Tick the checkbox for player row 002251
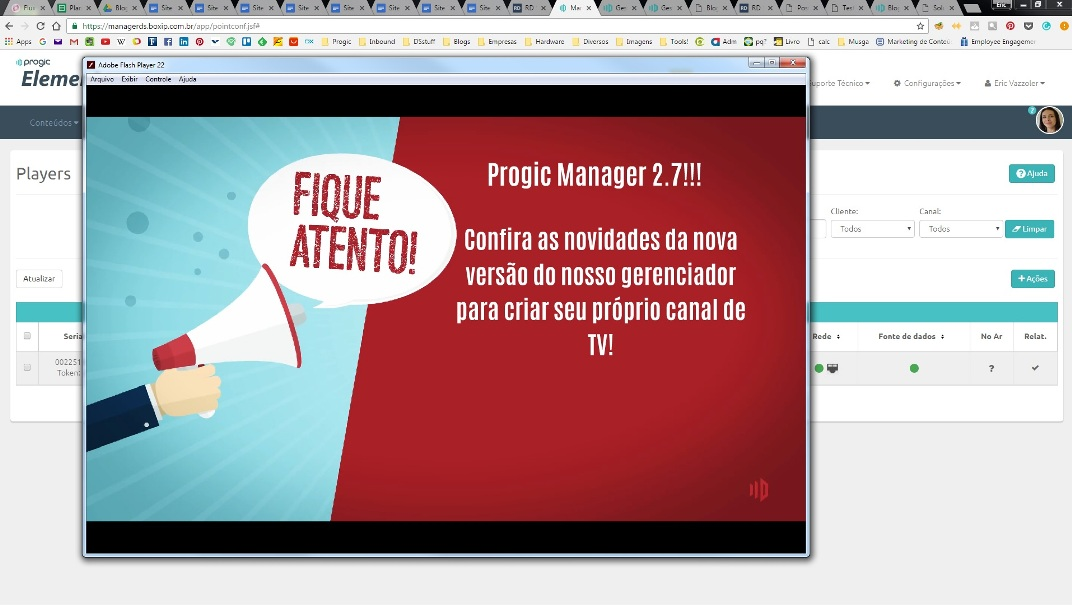This screenshot has height=605, width=1072. tap(27, 368)
